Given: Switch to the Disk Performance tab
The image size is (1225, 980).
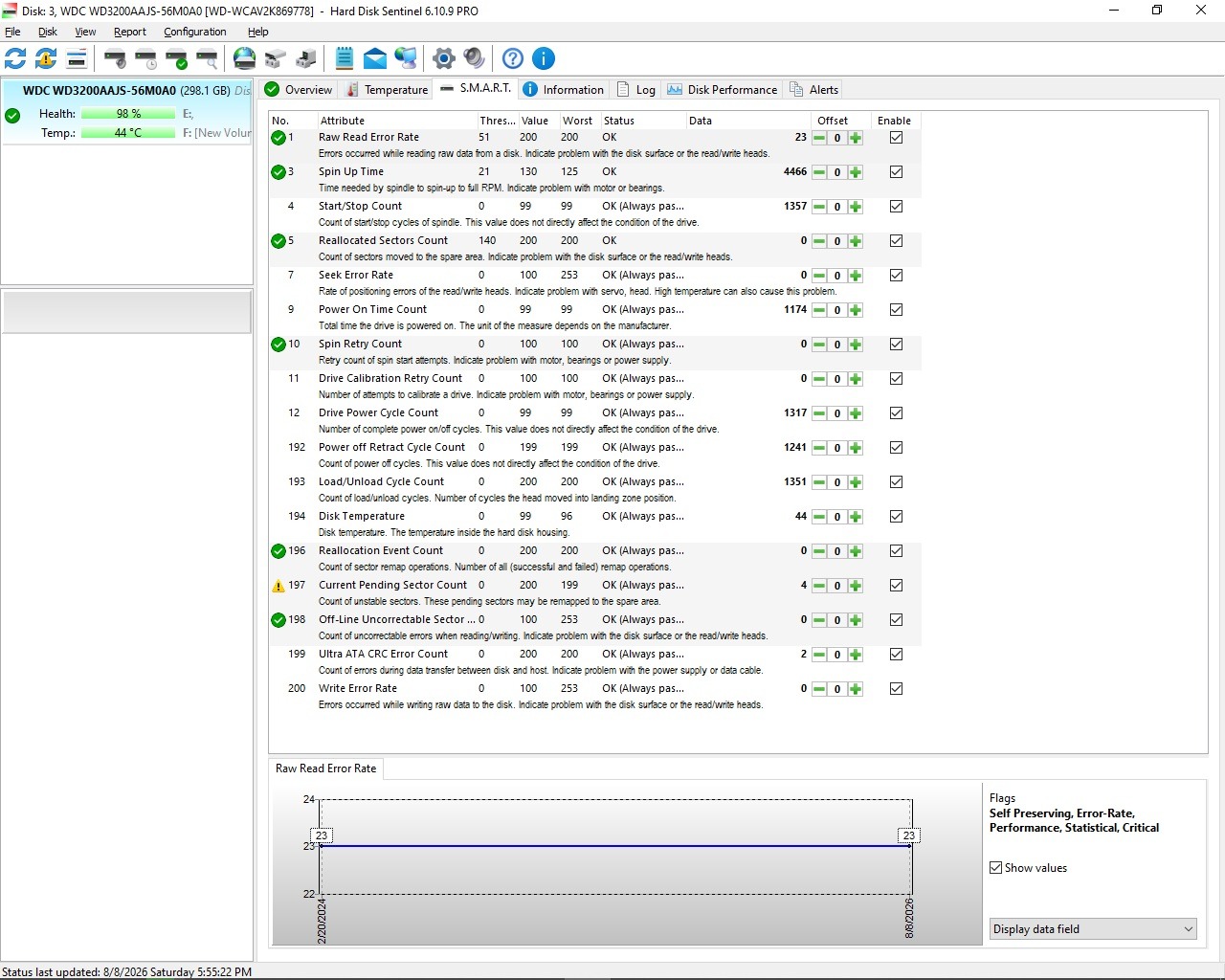Looking at the screenshot, I should 723,90.
